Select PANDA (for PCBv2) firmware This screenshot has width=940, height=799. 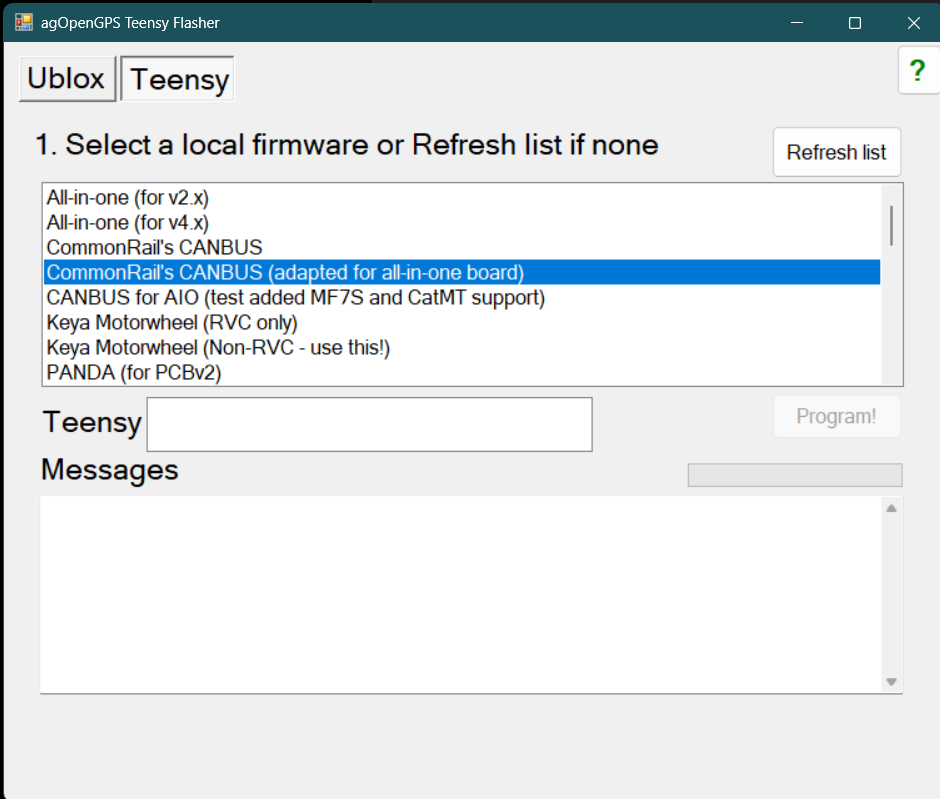point(462,373)
